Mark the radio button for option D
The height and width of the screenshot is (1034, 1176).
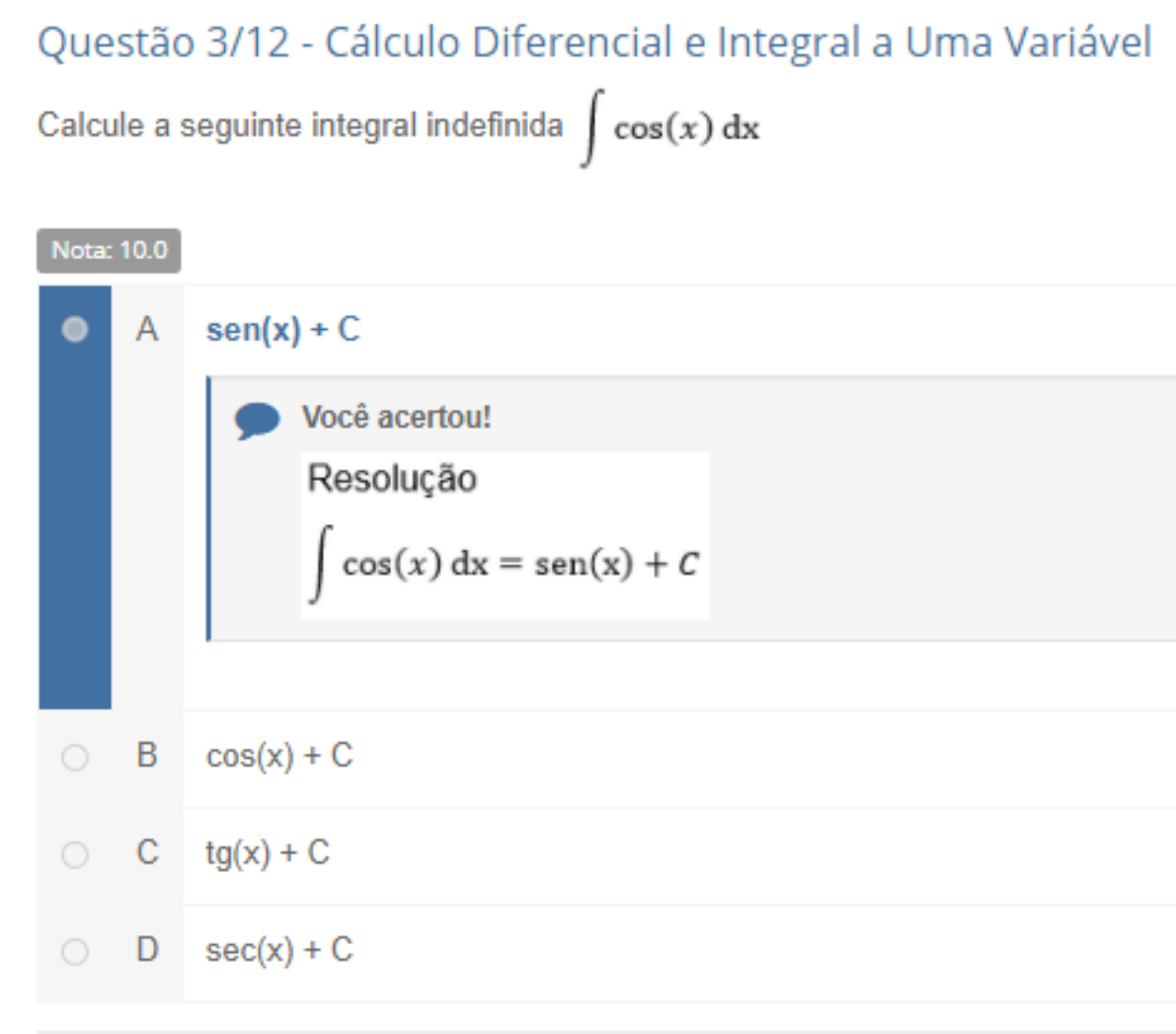coord(74,951)
